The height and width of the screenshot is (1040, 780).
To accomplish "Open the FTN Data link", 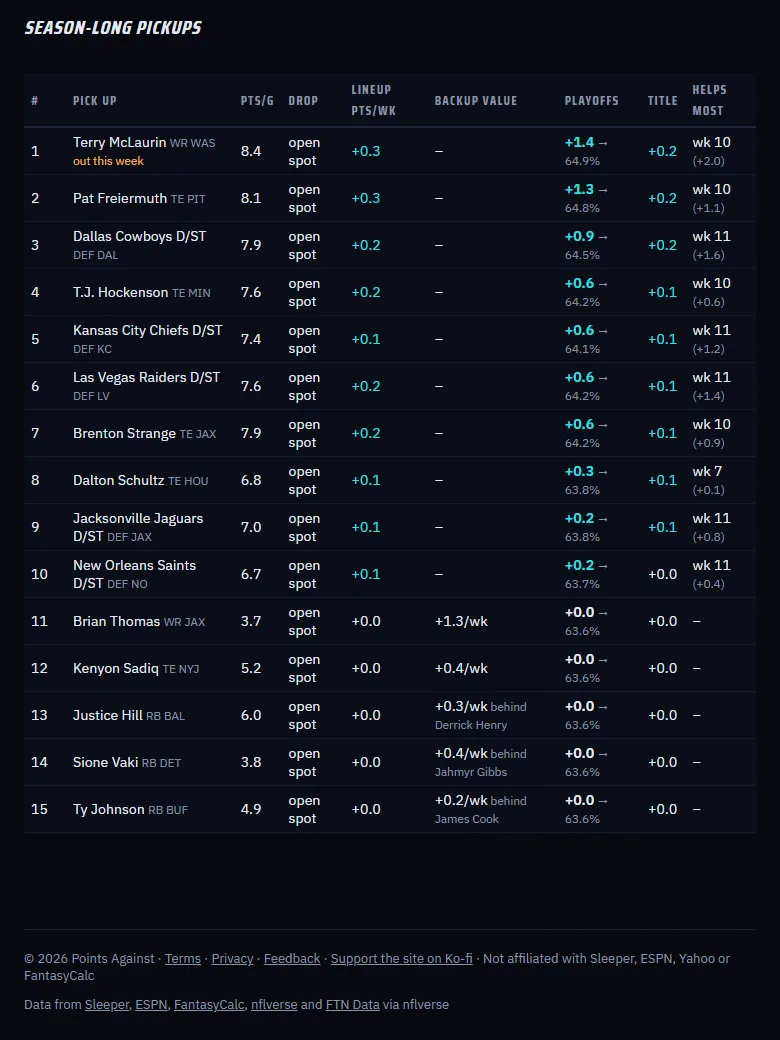I will pyautogui.click(x=352, y=1004).
